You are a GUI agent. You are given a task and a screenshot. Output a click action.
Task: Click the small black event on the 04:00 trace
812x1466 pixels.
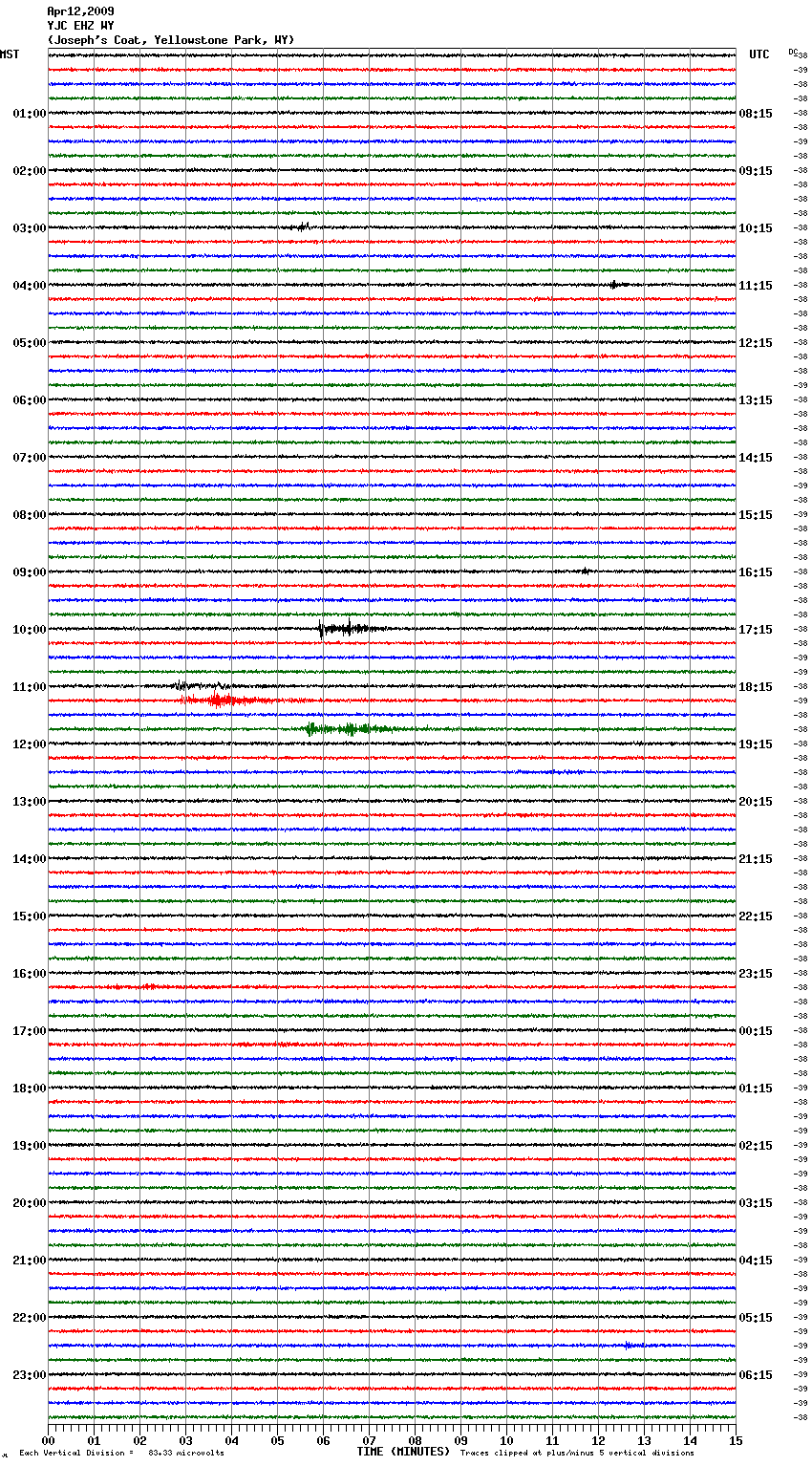(615, 284)
